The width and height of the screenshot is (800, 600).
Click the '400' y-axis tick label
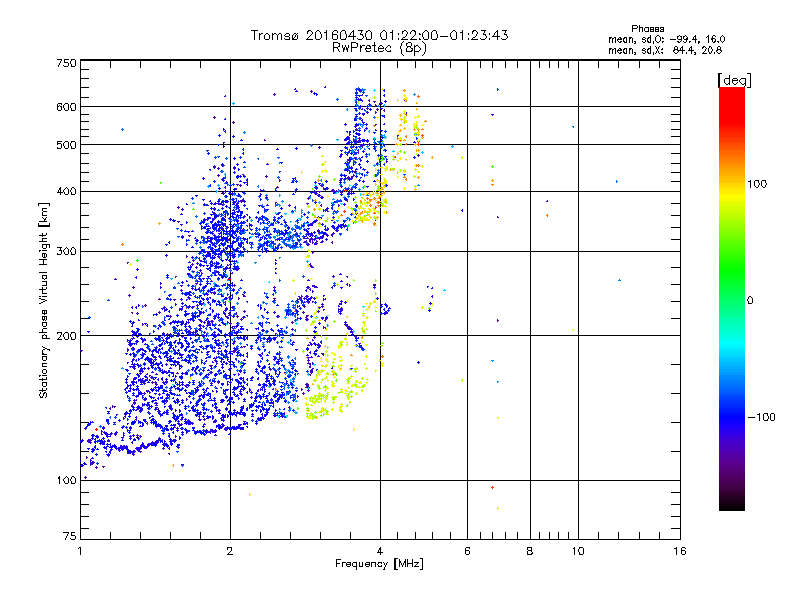click(x=66, y=192)
